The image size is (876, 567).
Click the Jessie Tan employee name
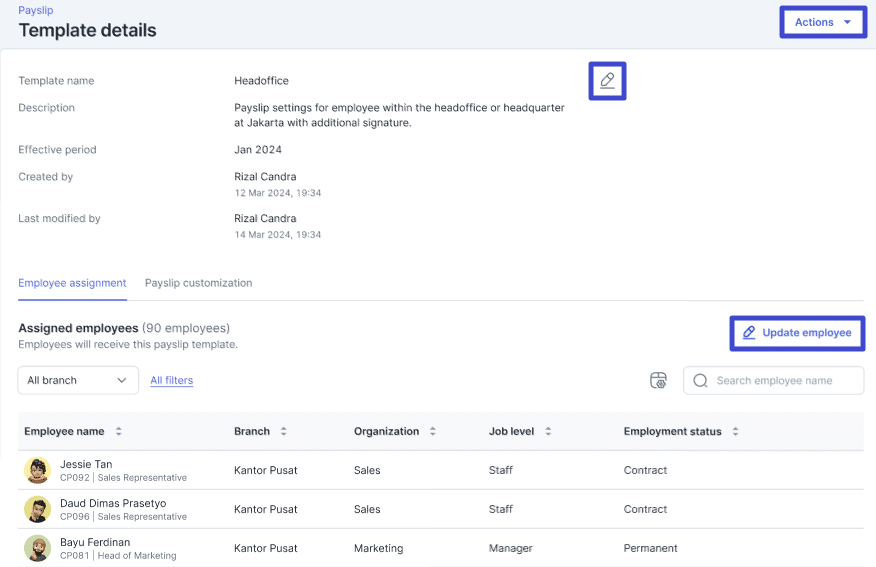click(86, 464)
